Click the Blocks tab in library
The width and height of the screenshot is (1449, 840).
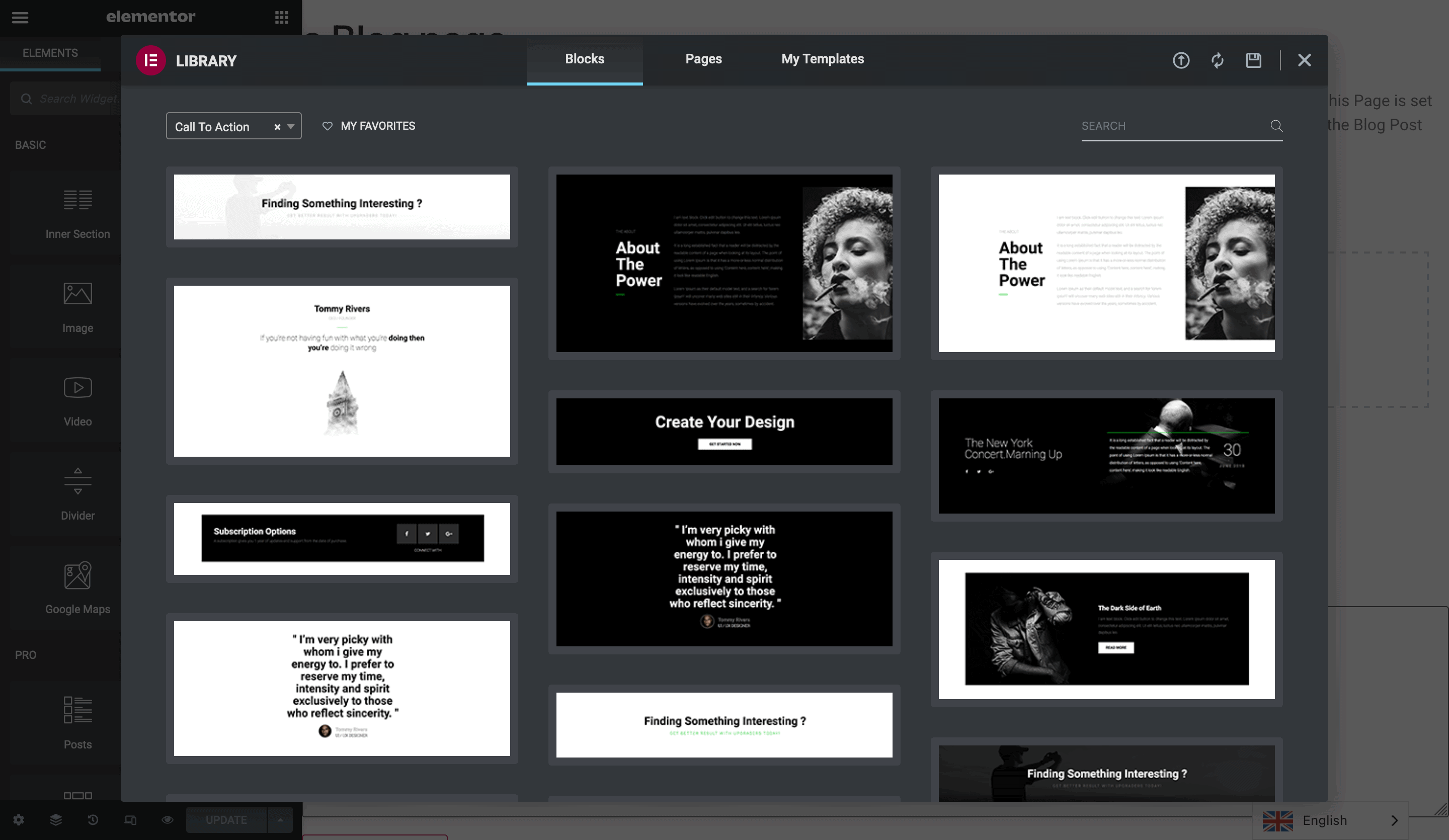tap(585, 58)
